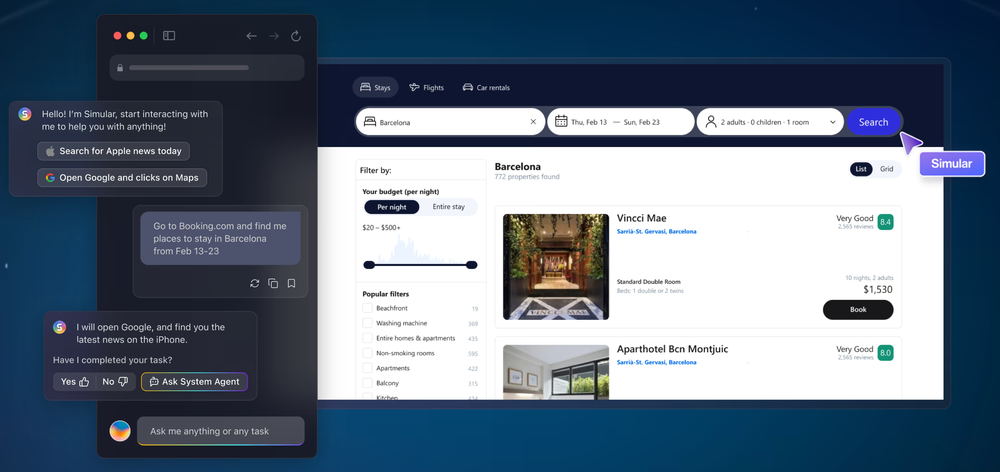Open the Car rentals tab
The width and height of the screenshot is (1000, 472).
click(x=486, y=87)
